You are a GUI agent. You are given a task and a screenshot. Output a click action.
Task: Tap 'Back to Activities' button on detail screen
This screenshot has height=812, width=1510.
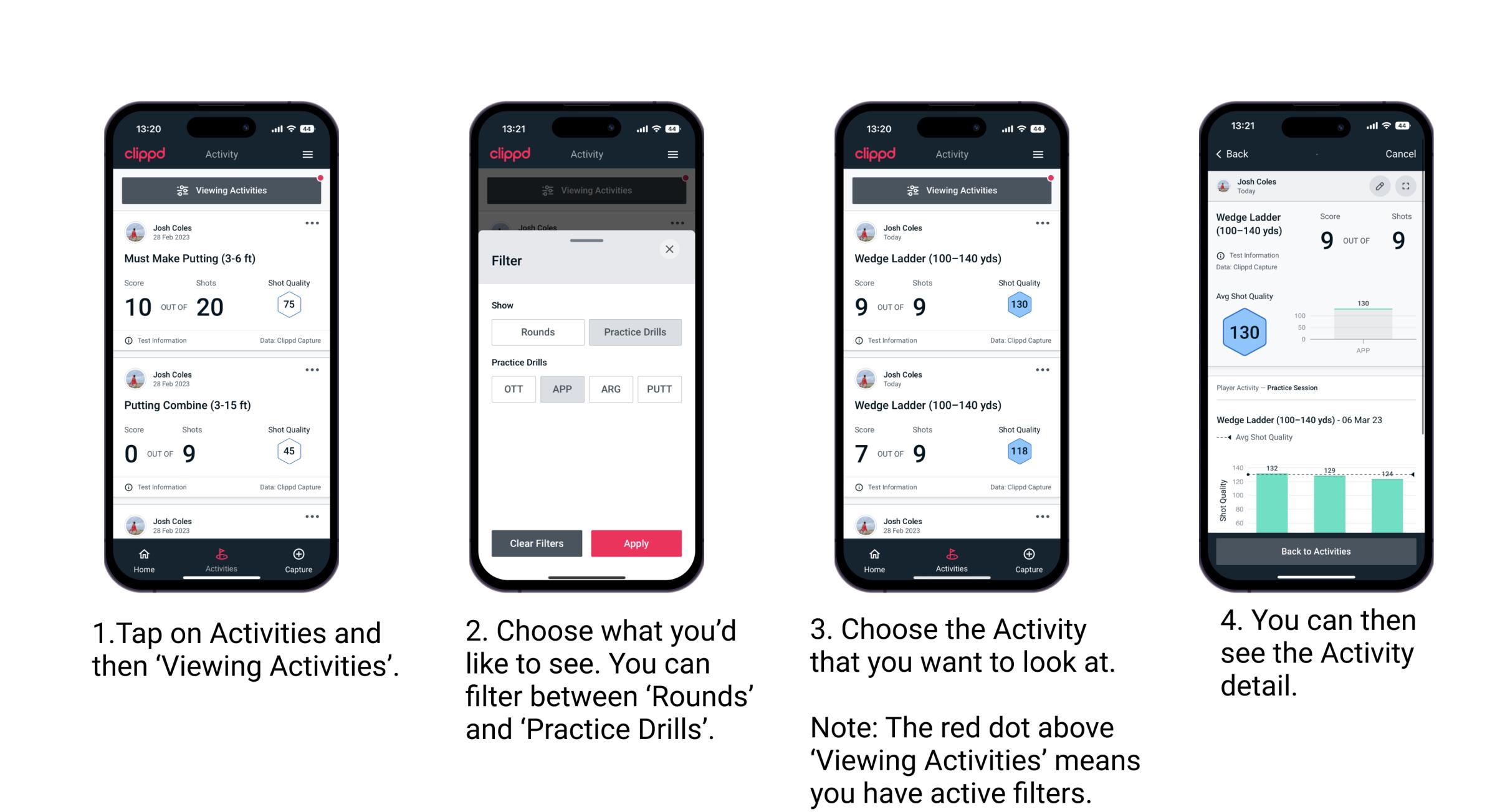click(1315, 551)
